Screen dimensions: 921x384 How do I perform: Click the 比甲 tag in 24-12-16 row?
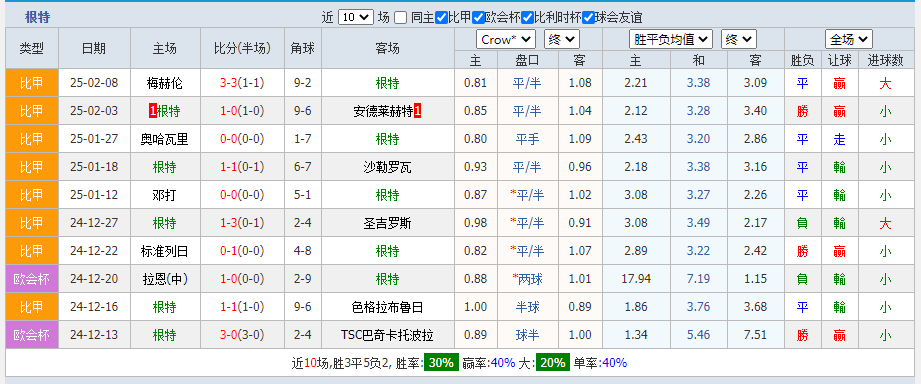[x=32, y=307]
